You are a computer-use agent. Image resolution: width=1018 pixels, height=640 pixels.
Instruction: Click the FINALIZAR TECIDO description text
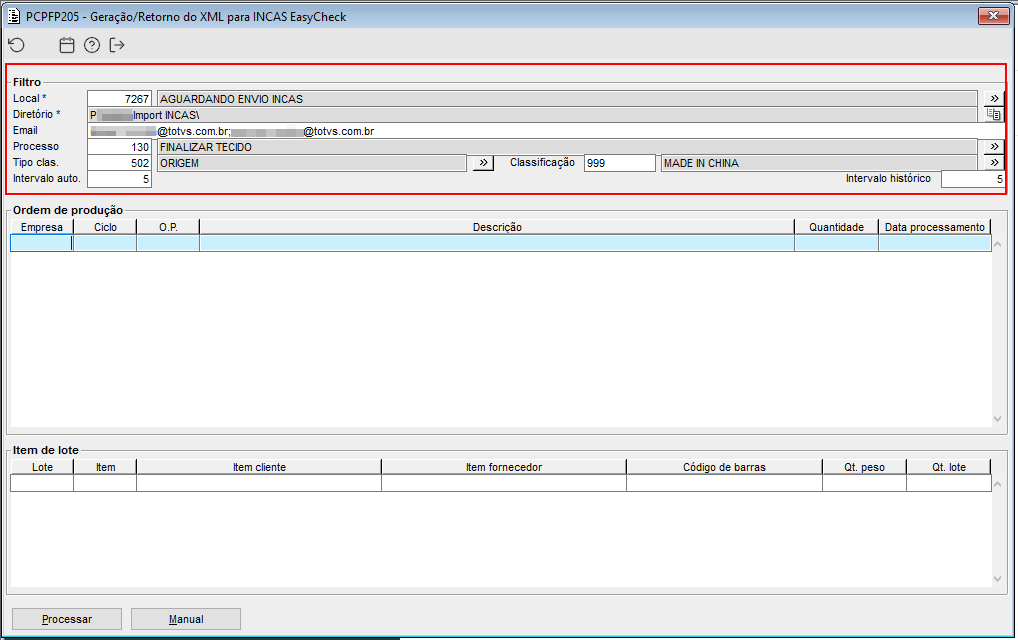pyautogui.click(x=206, y=147)
